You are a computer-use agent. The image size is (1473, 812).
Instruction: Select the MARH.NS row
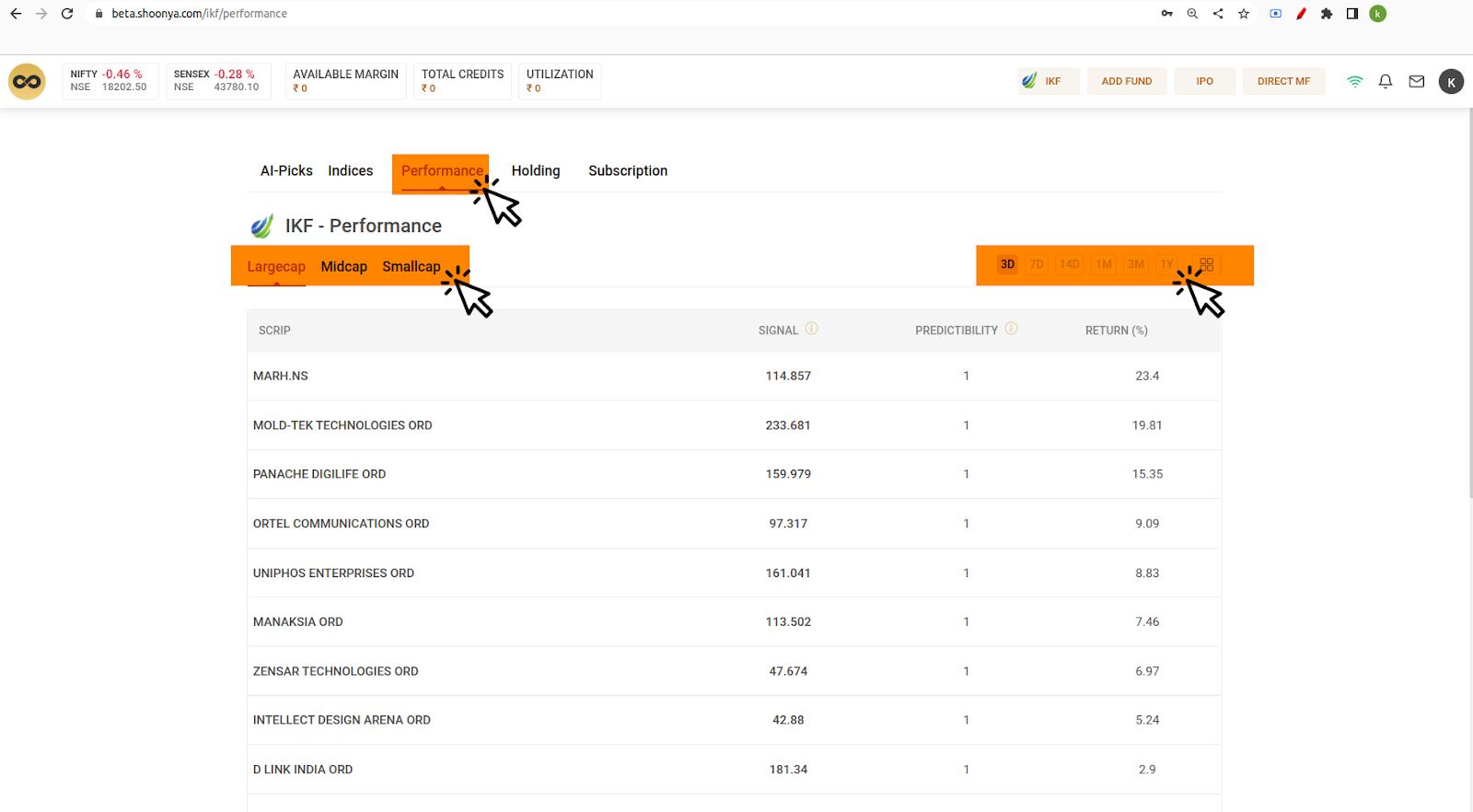[x=734, y=376]
